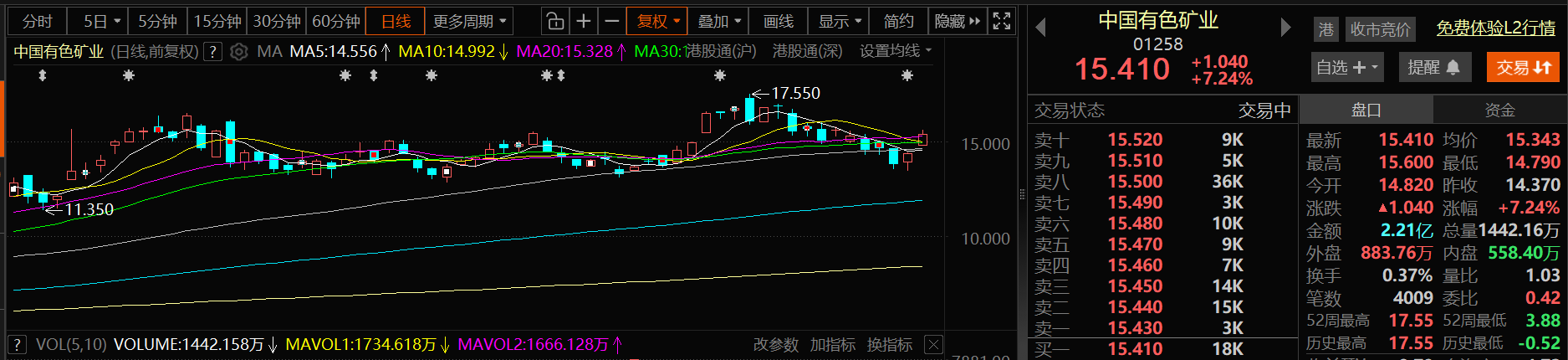The width and height of the screenshot is (1568, 360).
Task: Select the 5分钟 period
Action: 158,22
